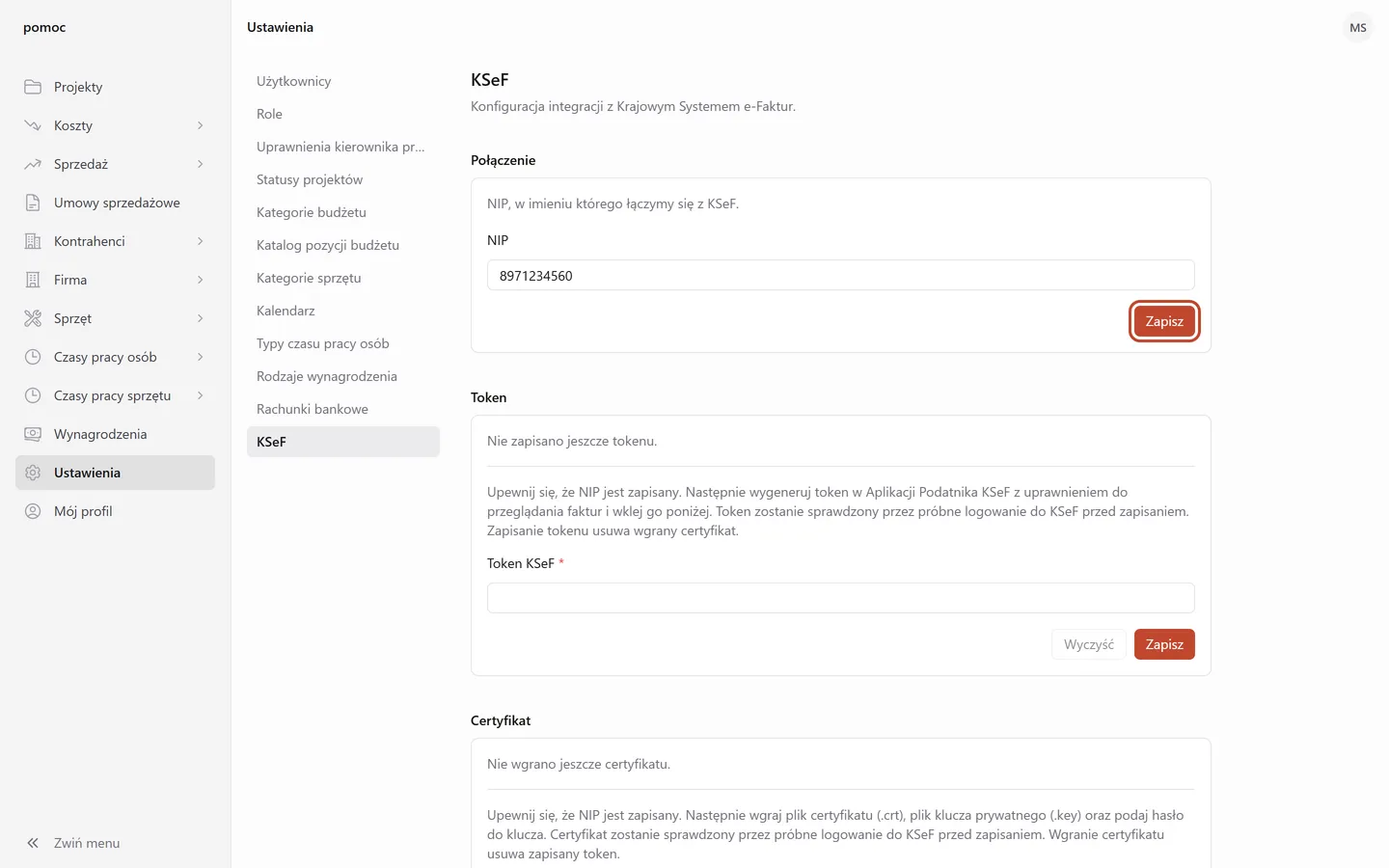Select the KSeF settings item
Image resolution: width=1389 pixels, height=868 pixels.
click(343, 442)
